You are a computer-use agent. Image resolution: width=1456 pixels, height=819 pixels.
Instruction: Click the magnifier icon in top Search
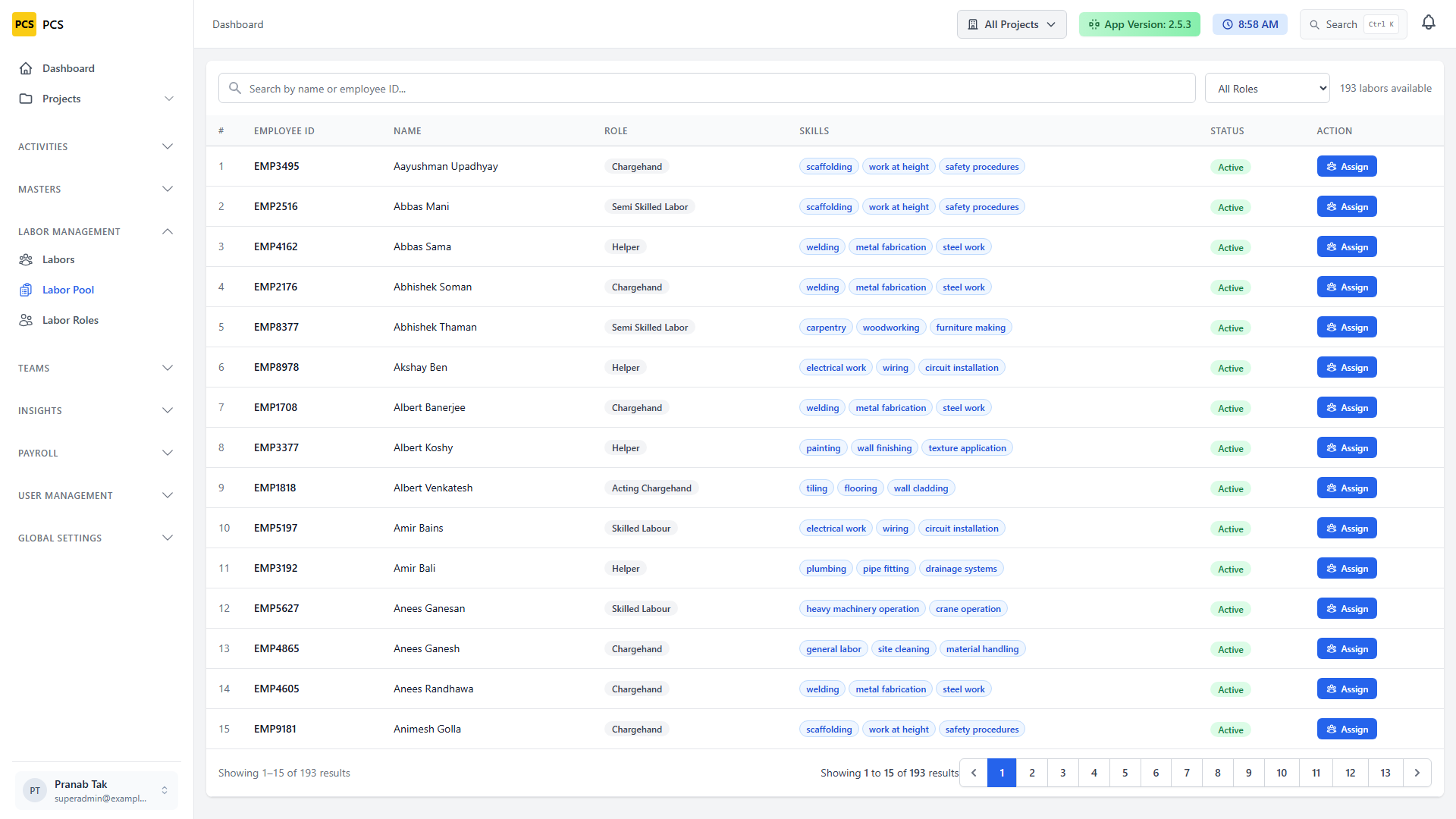click(x=1315, y=24)
